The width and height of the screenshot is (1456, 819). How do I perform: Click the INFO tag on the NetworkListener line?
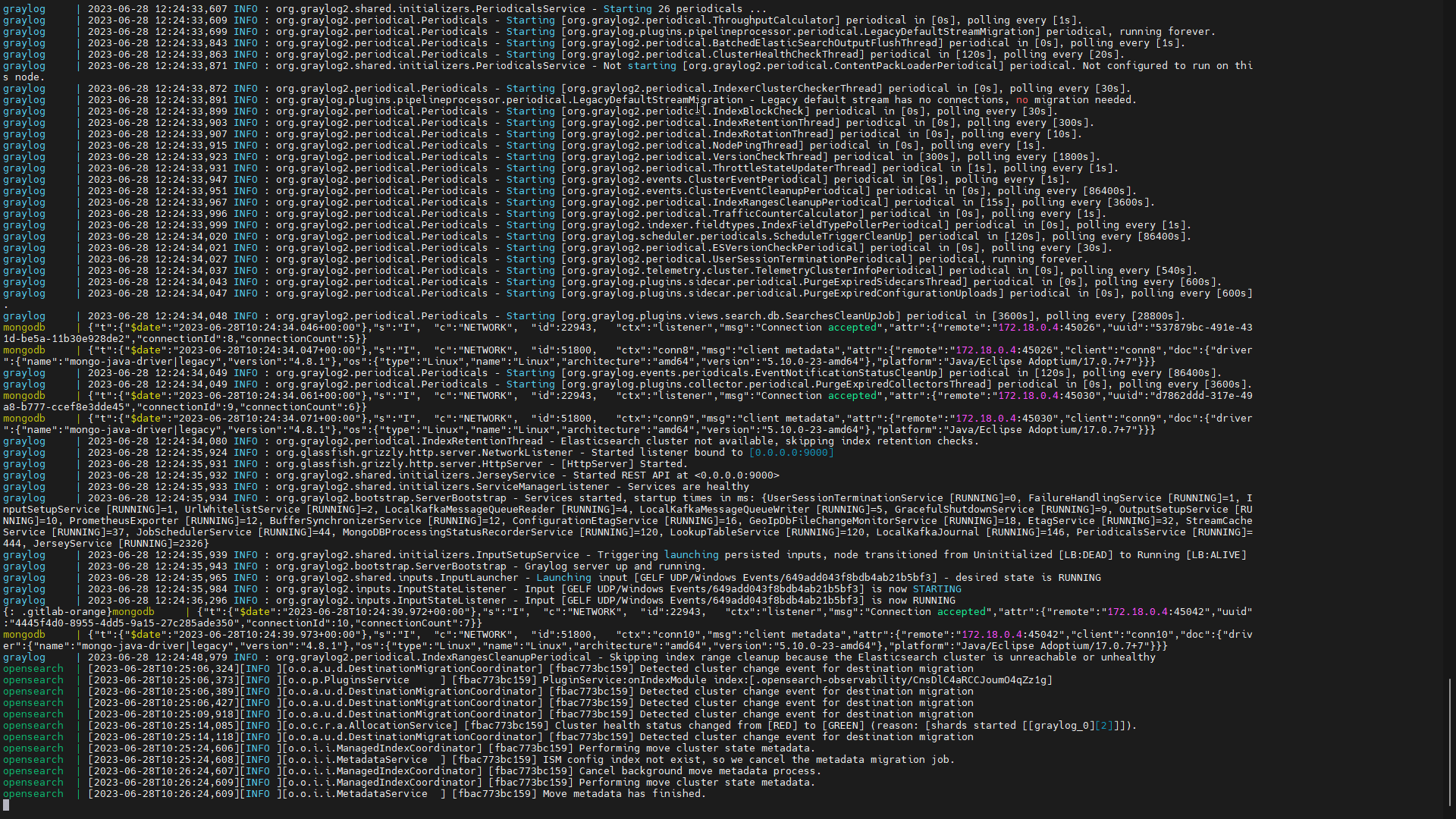(246, 452)
